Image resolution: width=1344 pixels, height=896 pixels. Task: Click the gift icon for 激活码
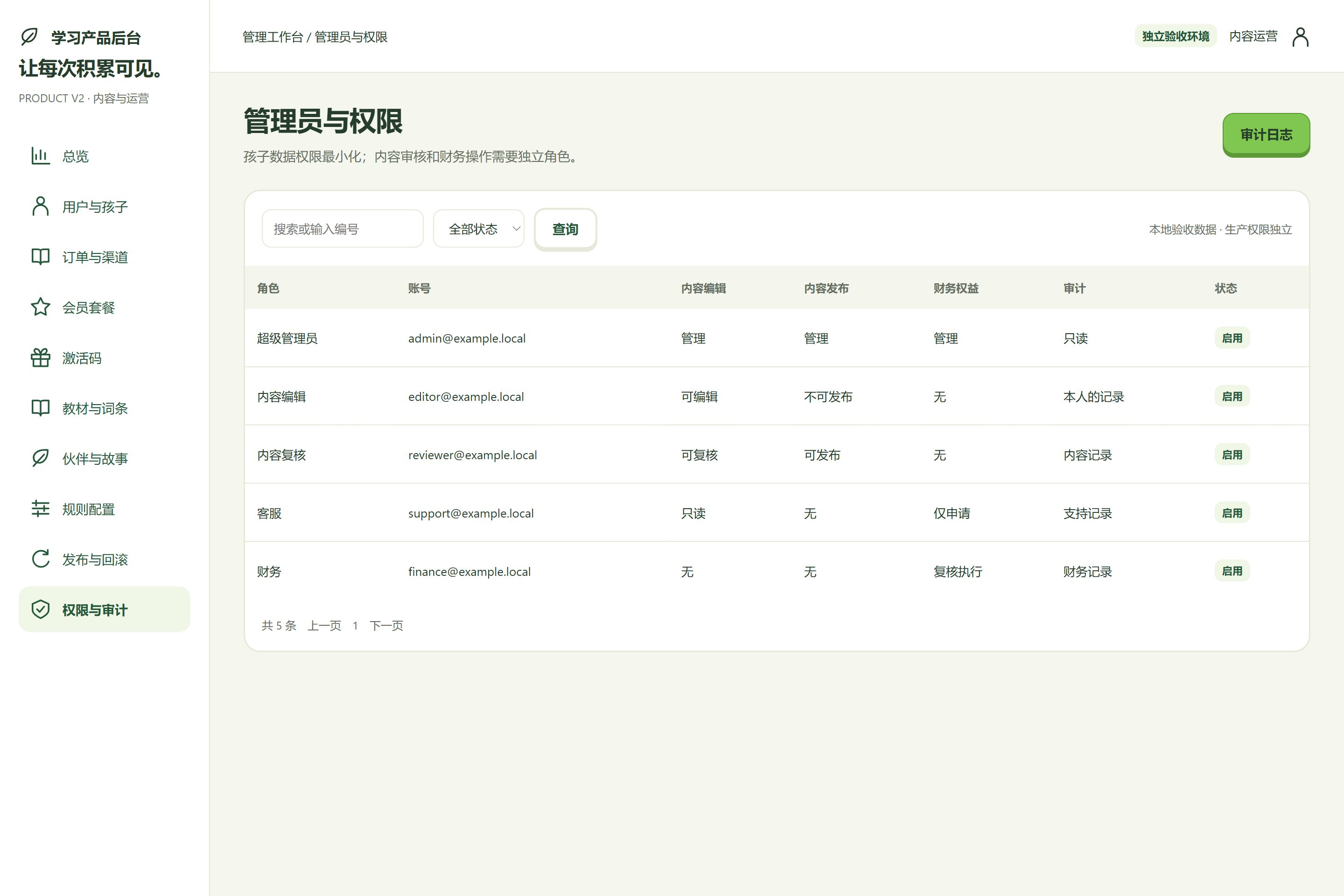[41, 358]
